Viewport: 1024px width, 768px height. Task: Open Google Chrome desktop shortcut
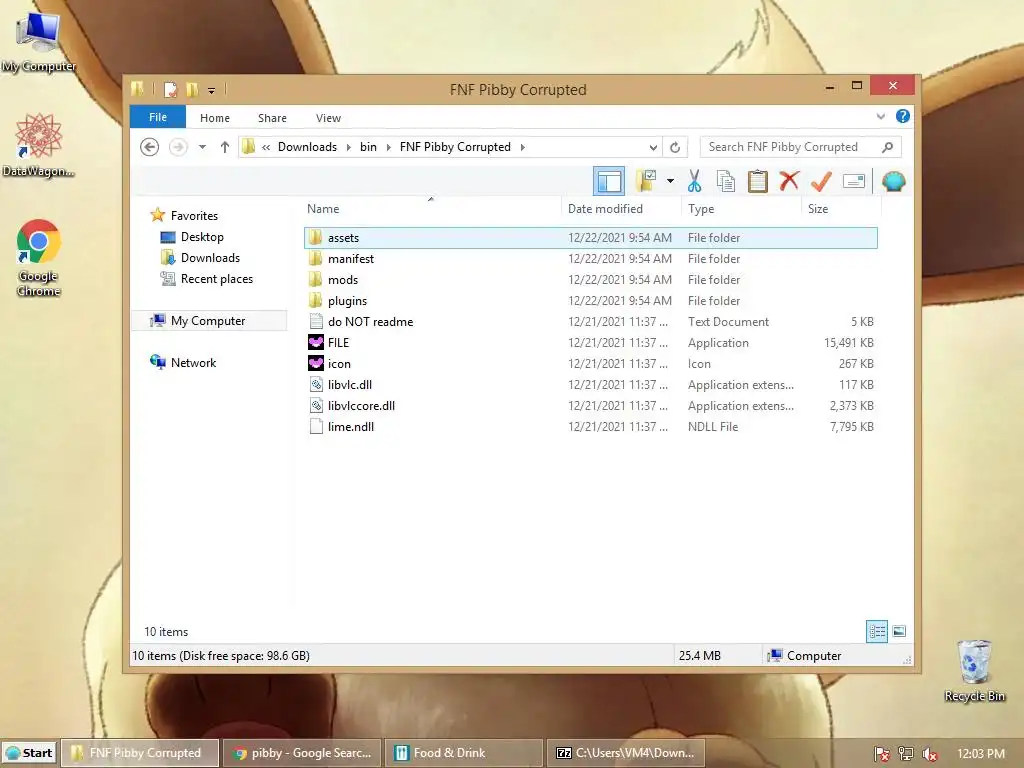[39, 258]
